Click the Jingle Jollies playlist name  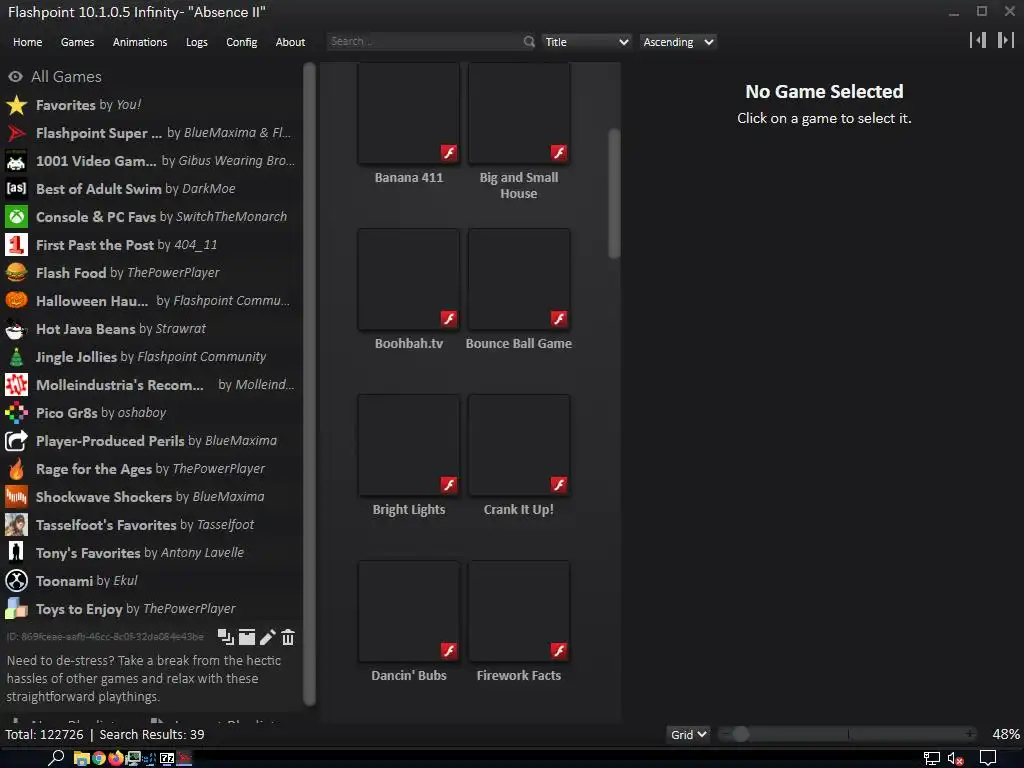pos(76,357)
